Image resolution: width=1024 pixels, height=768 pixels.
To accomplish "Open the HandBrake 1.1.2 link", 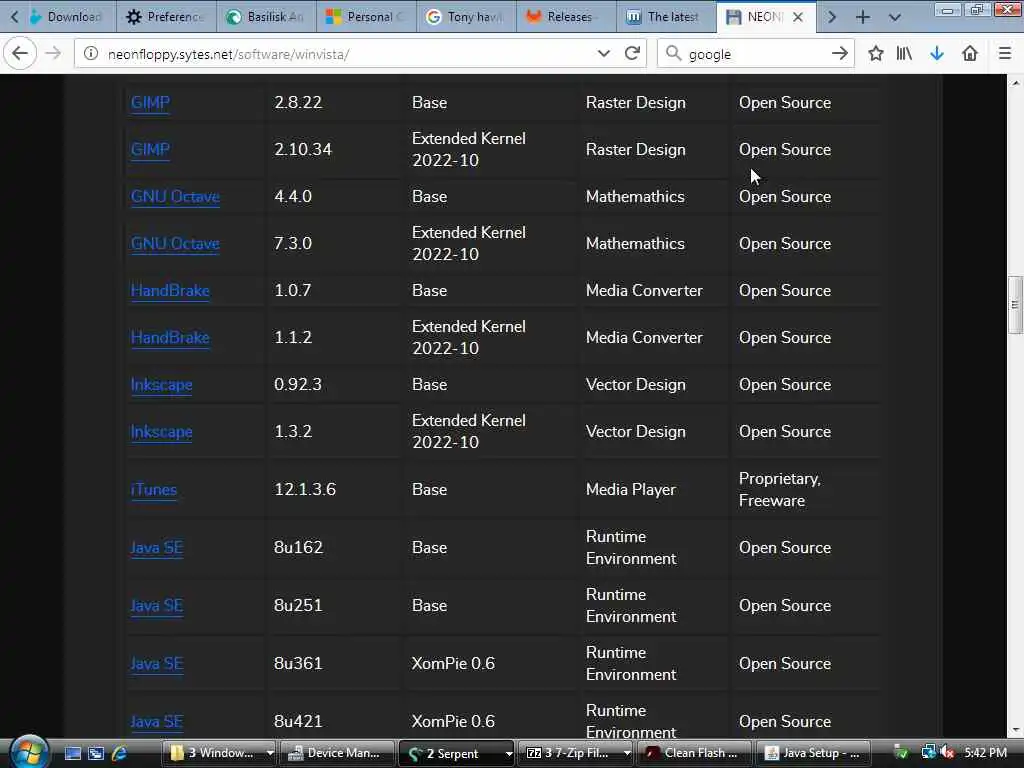I will [x=170, y=338].
